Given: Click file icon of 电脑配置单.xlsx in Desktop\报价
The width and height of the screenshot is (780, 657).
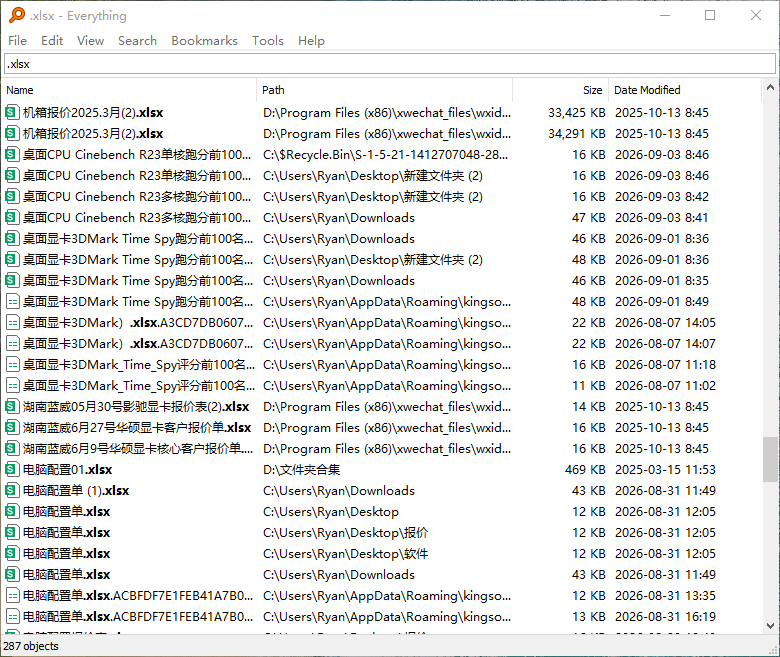Looking at the screenshot, I should click(12, 532).
